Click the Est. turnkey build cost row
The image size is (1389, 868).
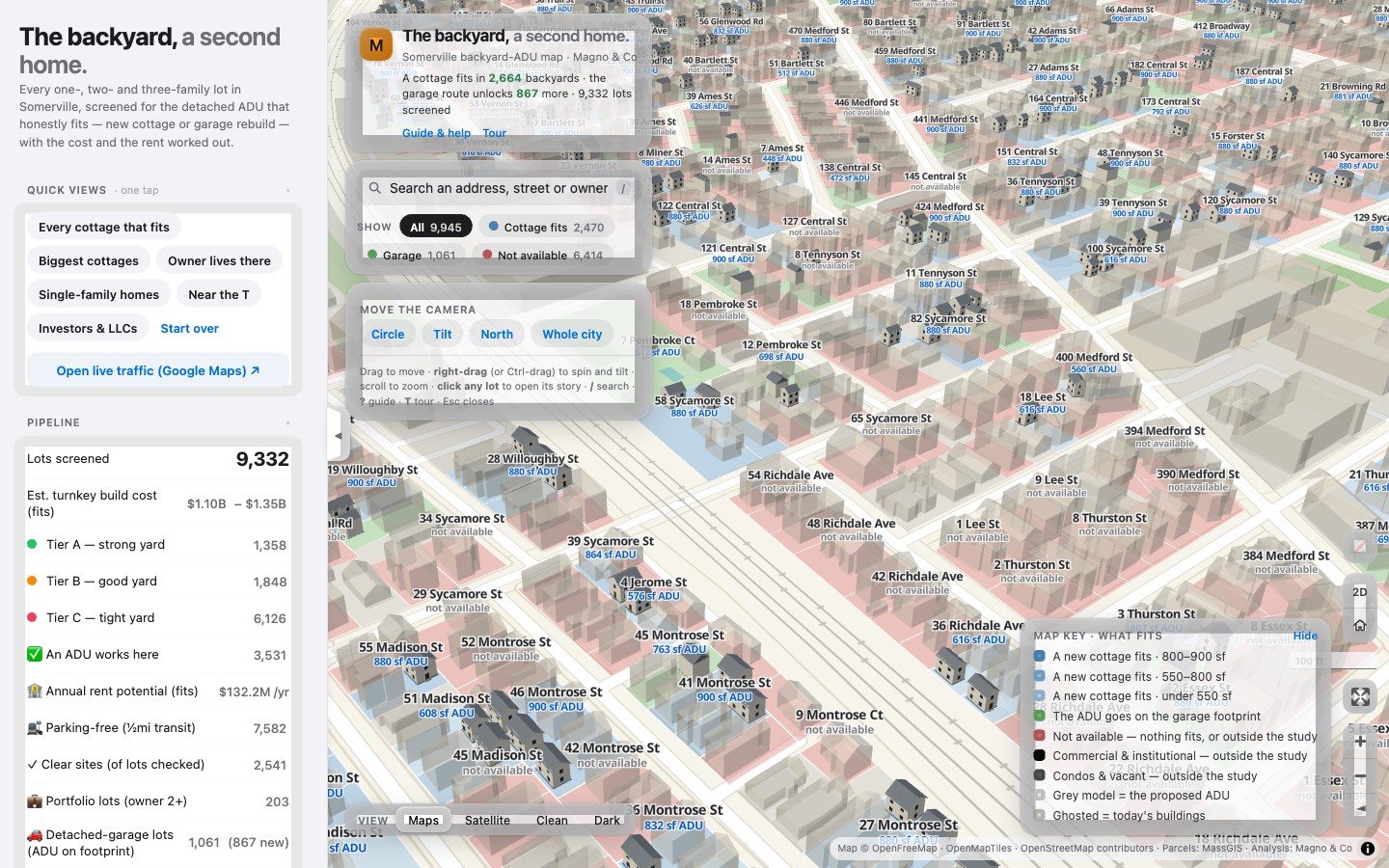(x=158, y=503)
